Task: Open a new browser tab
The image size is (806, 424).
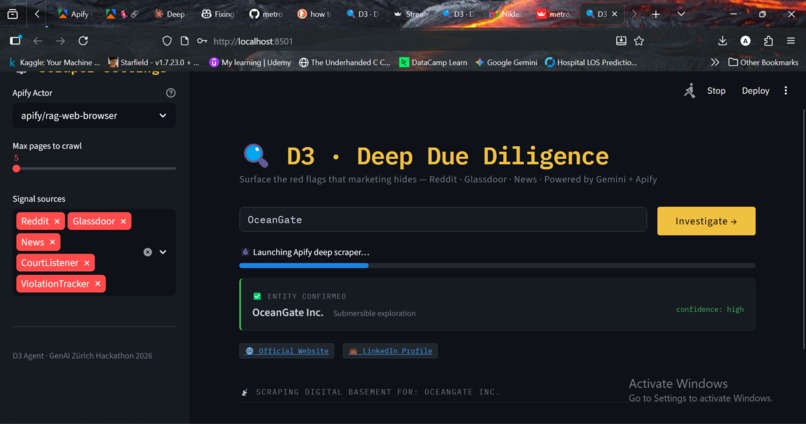Action: (655, 14)
